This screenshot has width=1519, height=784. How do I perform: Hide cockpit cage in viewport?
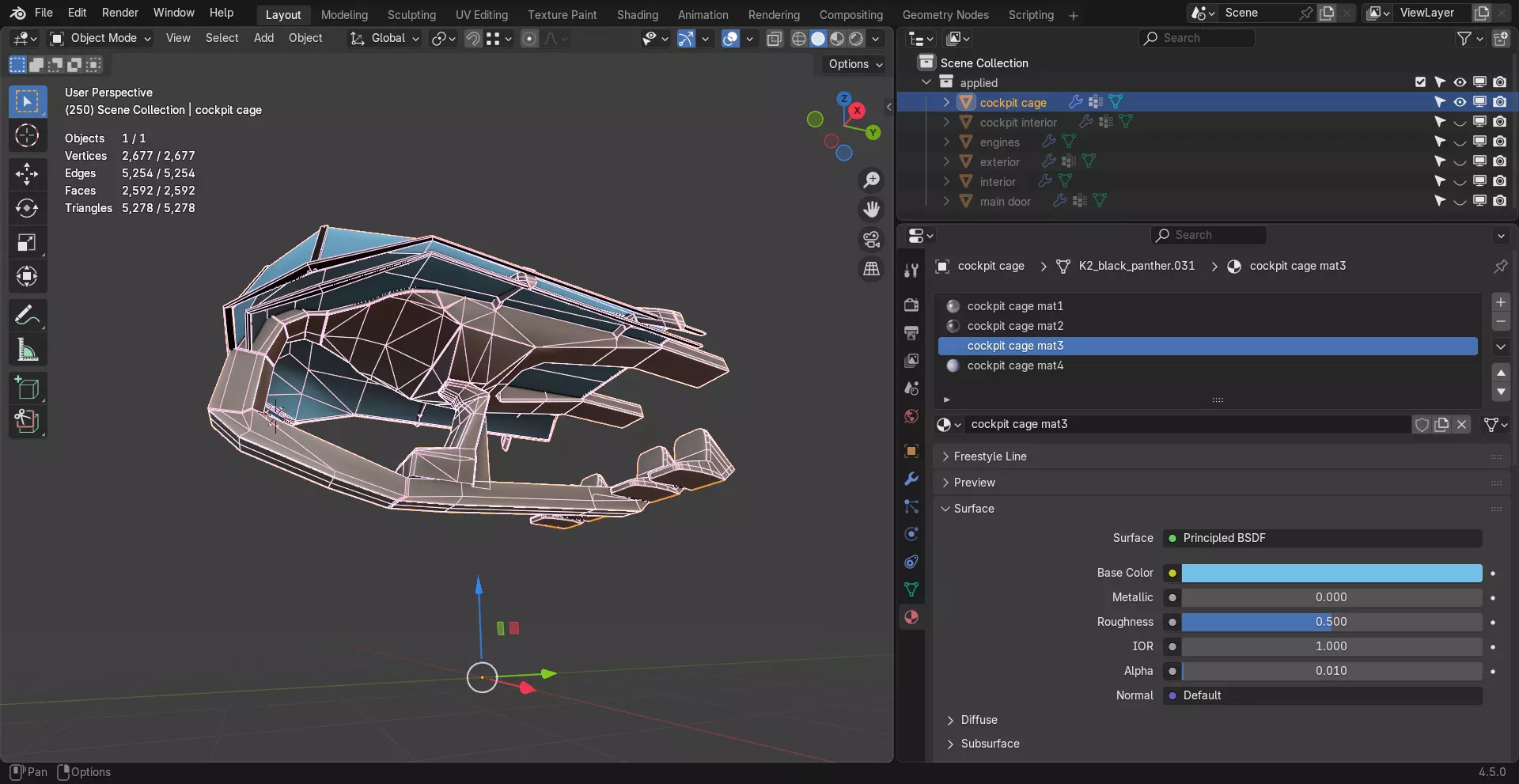pos(1460,102)
